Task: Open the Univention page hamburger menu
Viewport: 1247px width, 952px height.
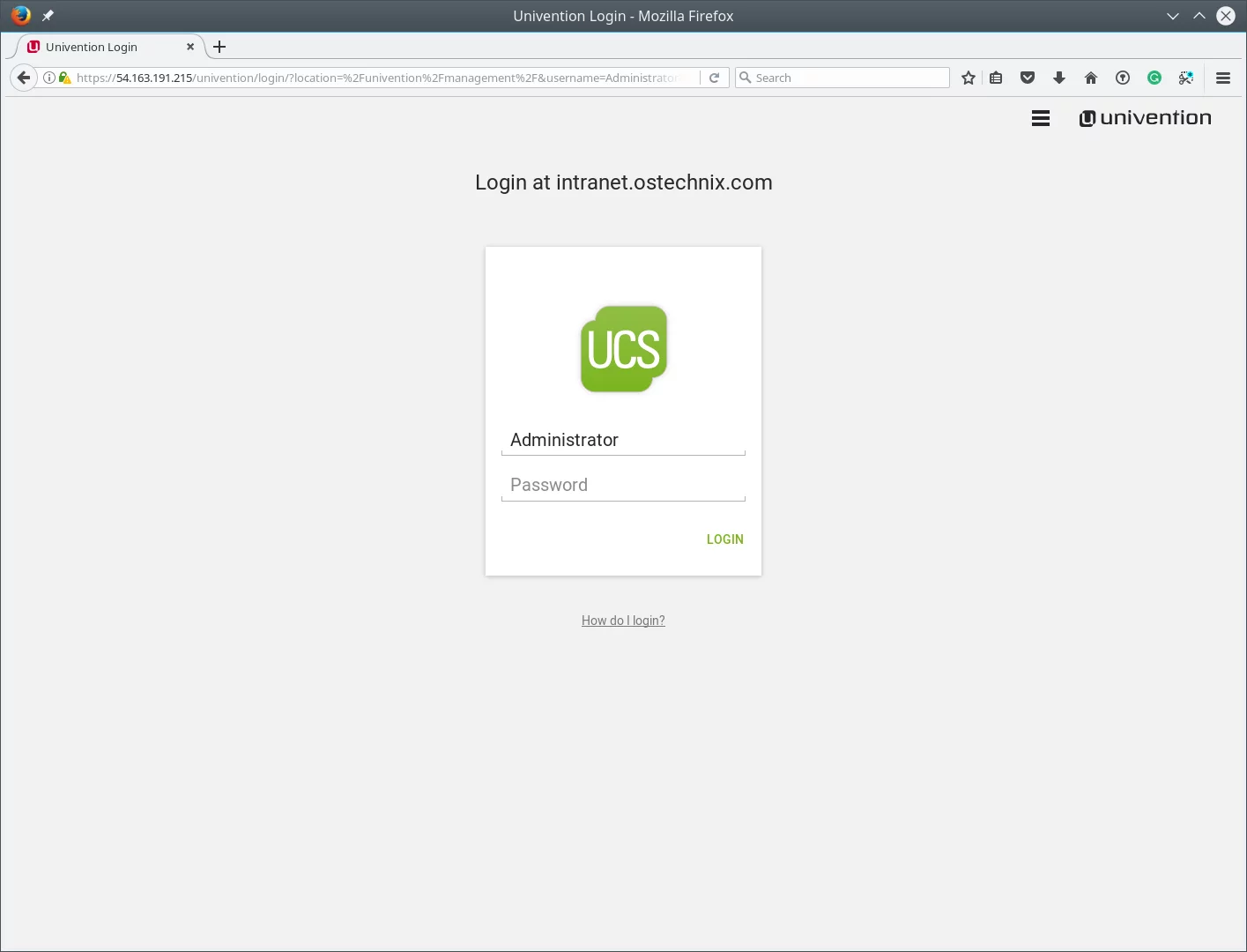Action: pyautogui.click(x=1041, y=118)
